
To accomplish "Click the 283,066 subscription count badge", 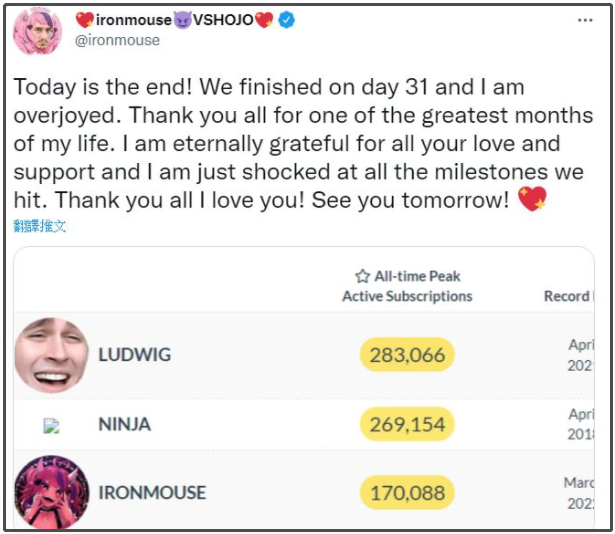I will tap(407, 354).
